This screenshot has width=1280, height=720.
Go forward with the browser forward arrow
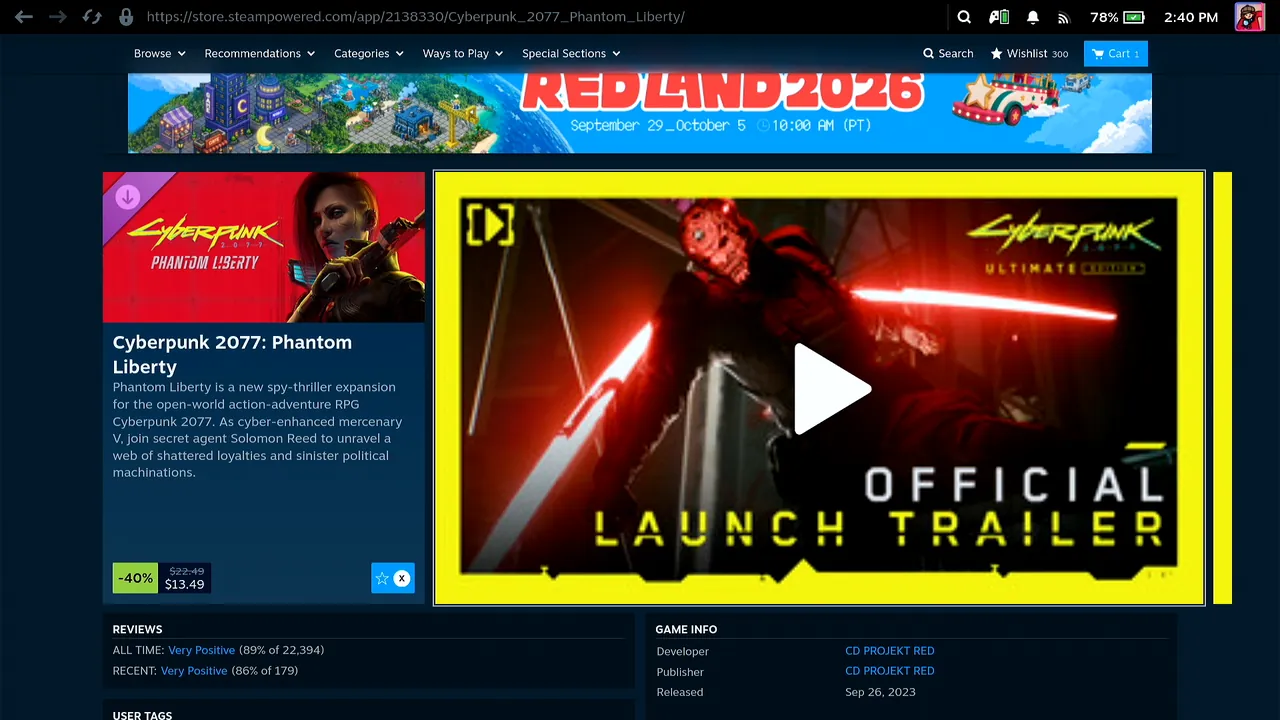58,17
